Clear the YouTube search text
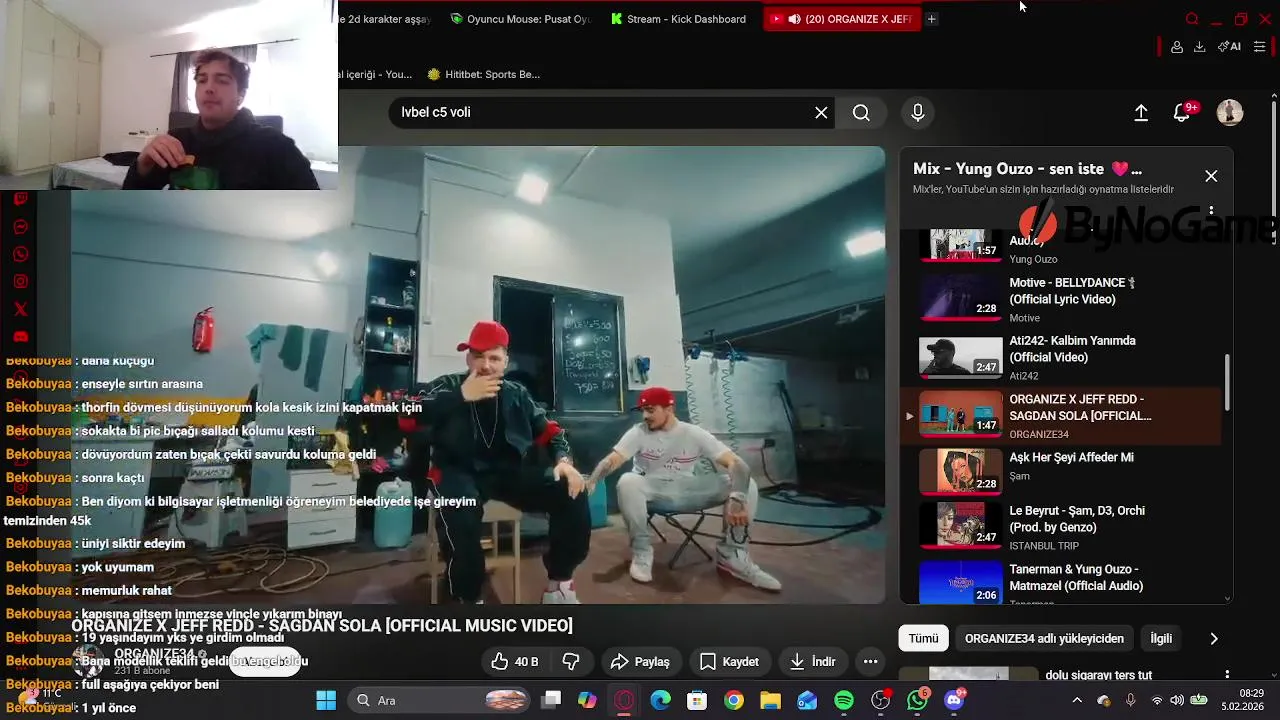The image size is (1280, 720). tap(821, 113)
